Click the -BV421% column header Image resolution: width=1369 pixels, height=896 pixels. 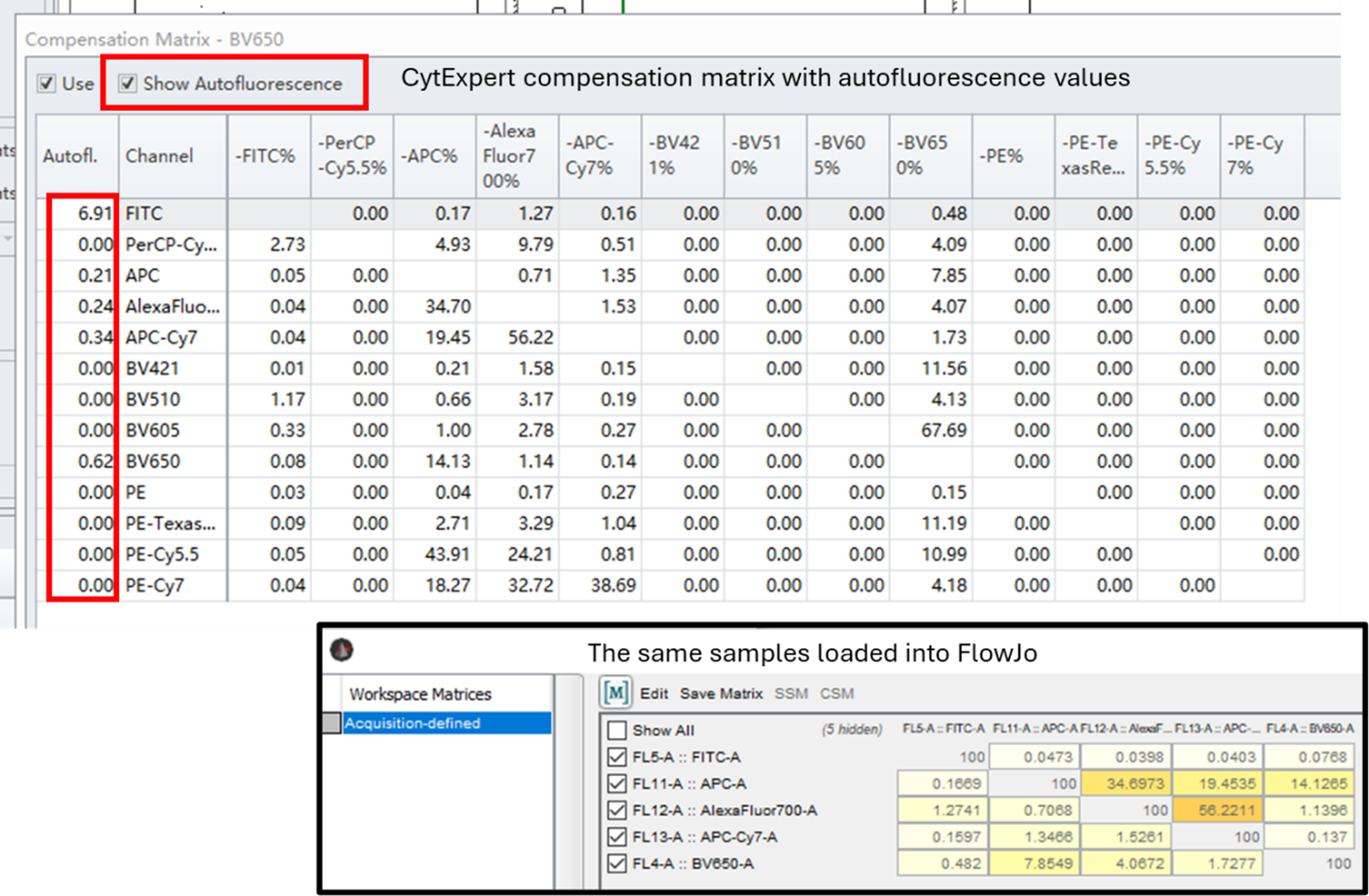pos(684,156)
